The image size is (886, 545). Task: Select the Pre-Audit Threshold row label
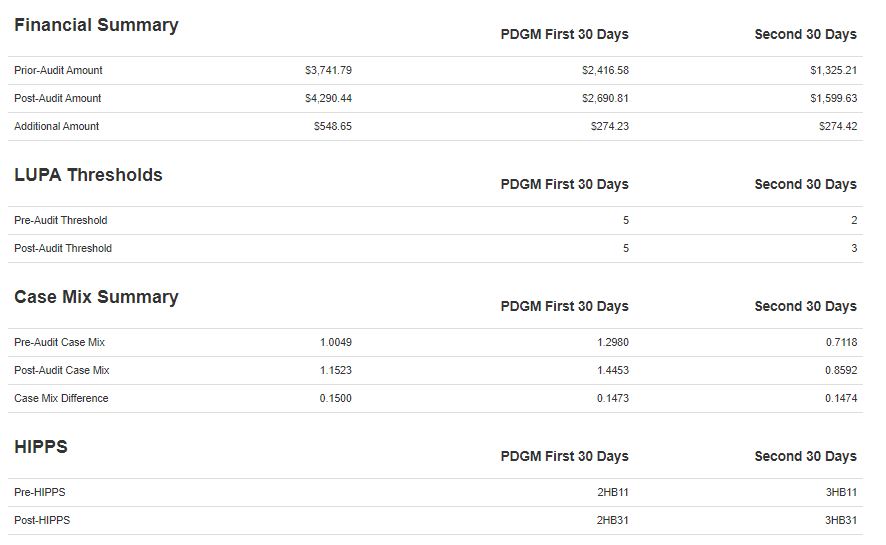[x=61, y=220]
